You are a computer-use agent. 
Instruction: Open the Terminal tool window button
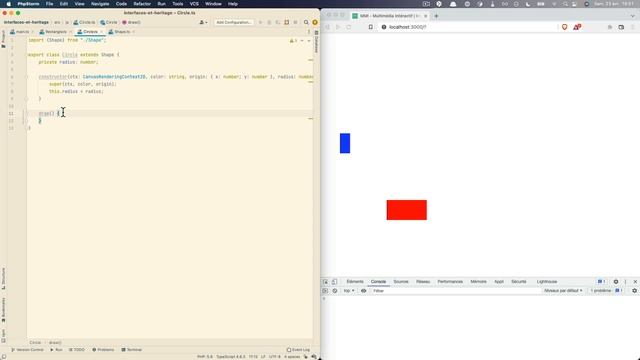pyautogui.click(x=131, y=350)
